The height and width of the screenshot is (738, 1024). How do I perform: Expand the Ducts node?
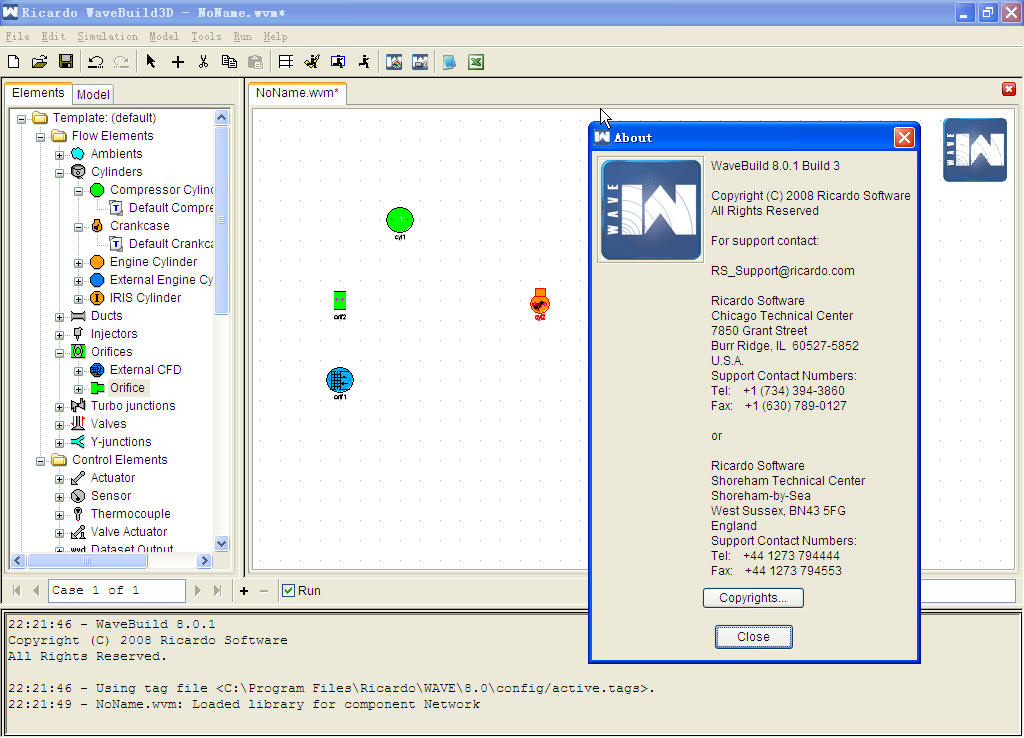(59, 317)
